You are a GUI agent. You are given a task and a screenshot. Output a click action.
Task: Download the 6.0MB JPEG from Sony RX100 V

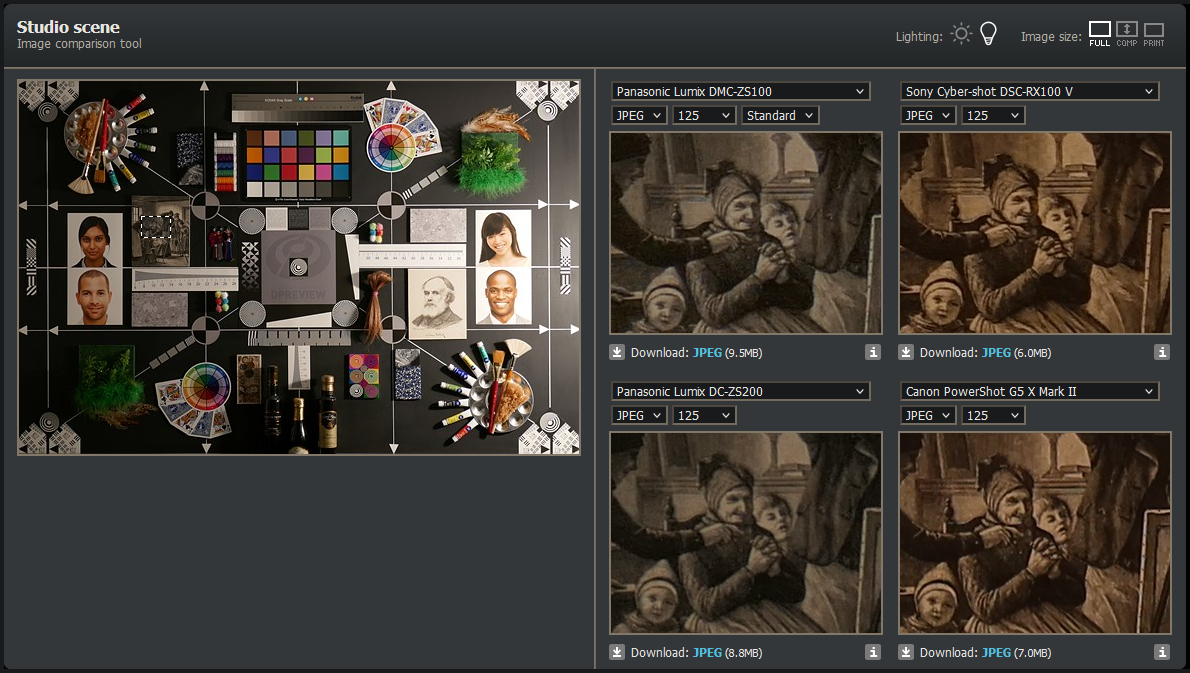(996, 353)
